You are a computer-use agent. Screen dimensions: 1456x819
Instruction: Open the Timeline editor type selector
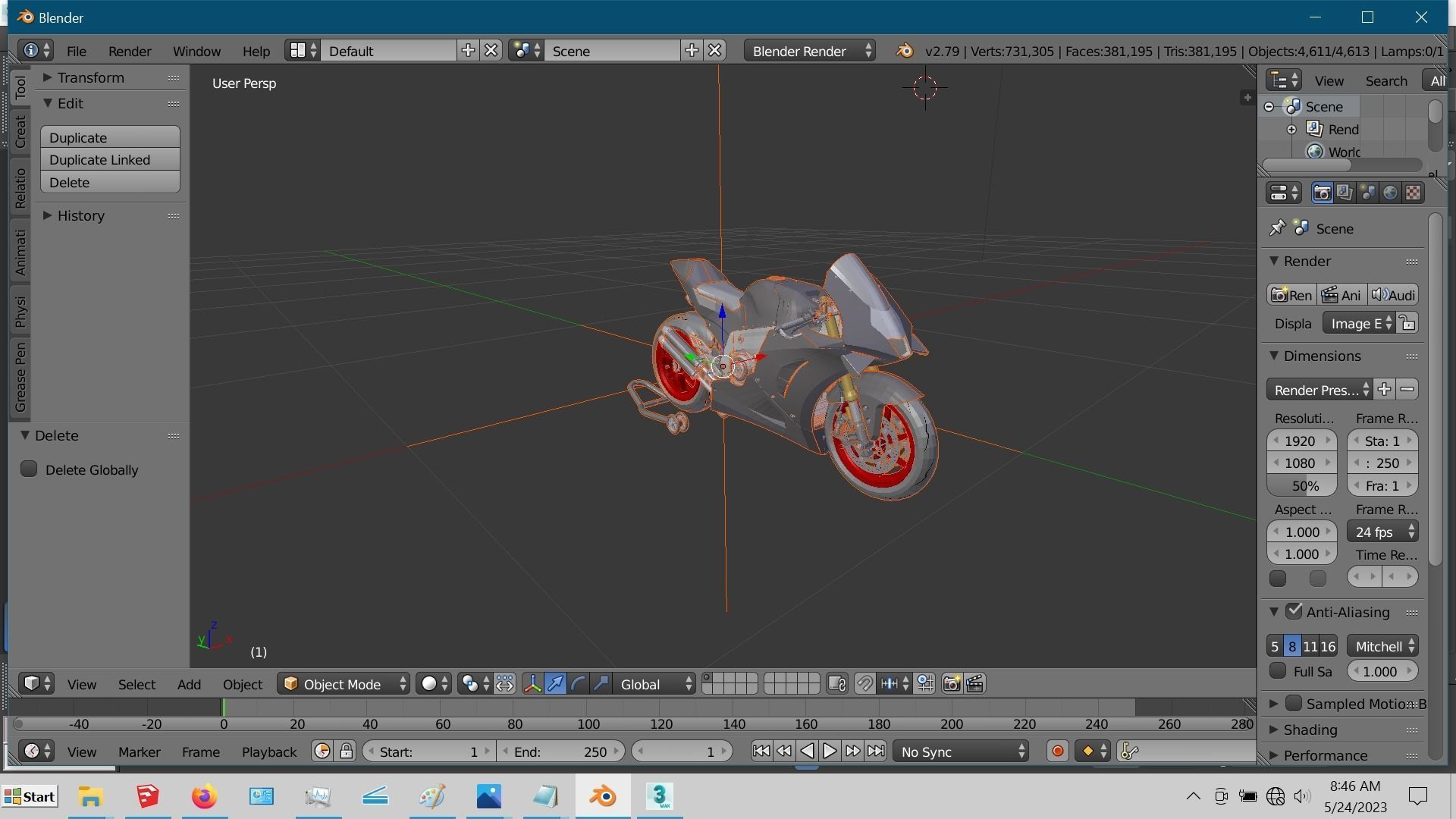tap(35, 752)
